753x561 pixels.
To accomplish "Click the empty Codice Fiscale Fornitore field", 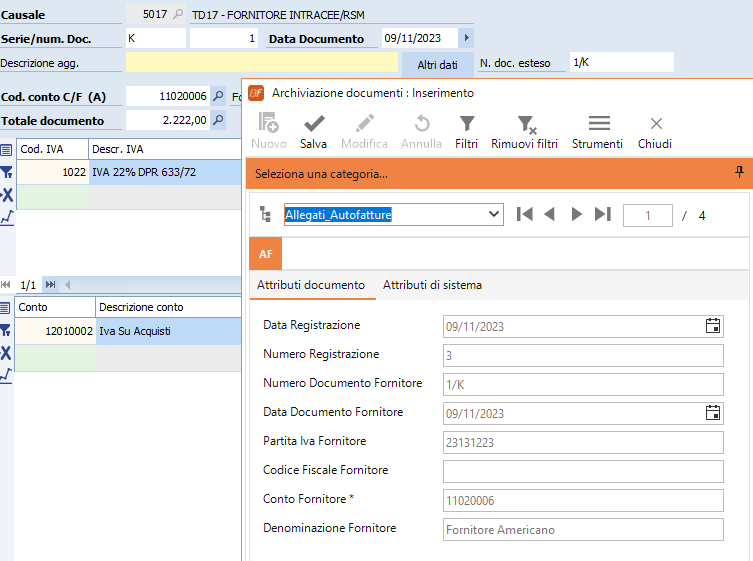I will coord(583,471).
